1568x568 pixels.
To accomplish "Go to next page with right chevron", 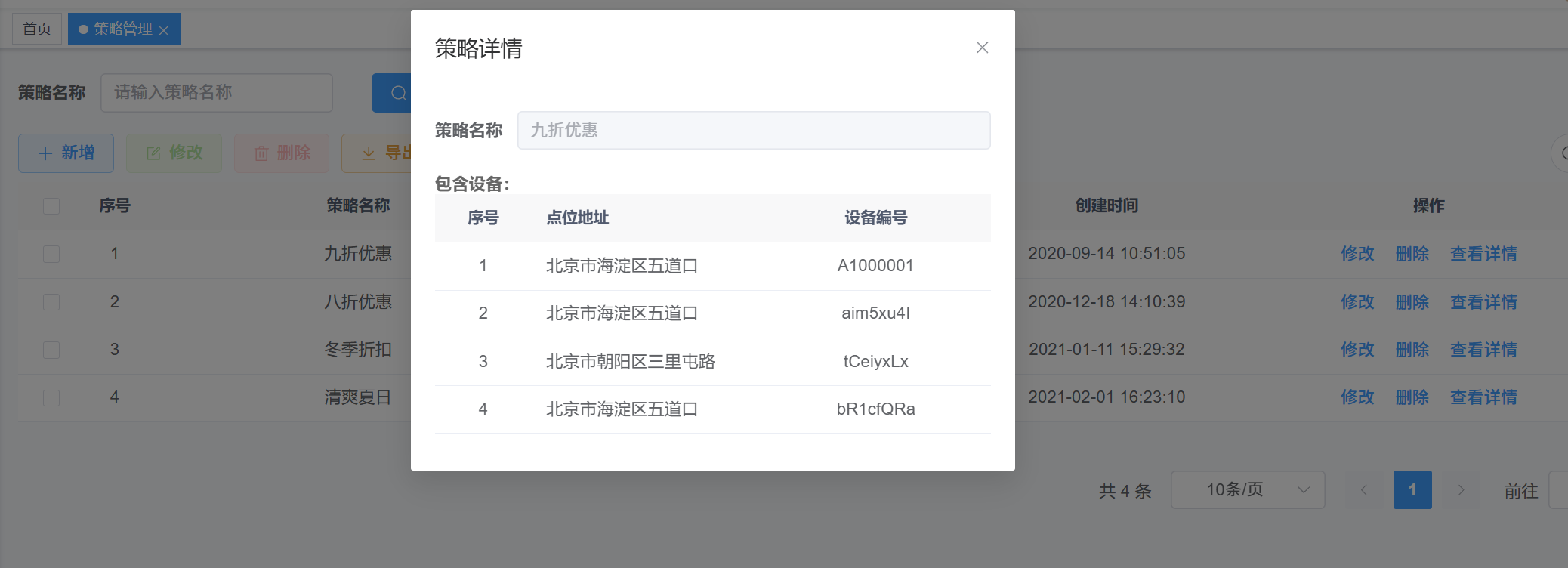I will pyautogui.click(x=1461, y=489).
